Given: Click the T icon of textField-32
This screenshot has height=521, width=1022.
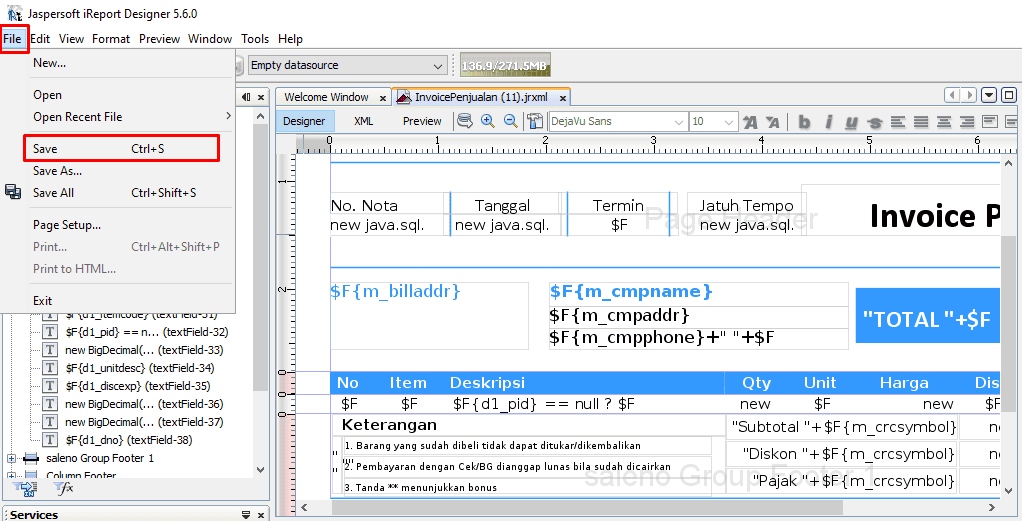Looking at the screenshot, I should pyautogui.click(x=50, y=332).
